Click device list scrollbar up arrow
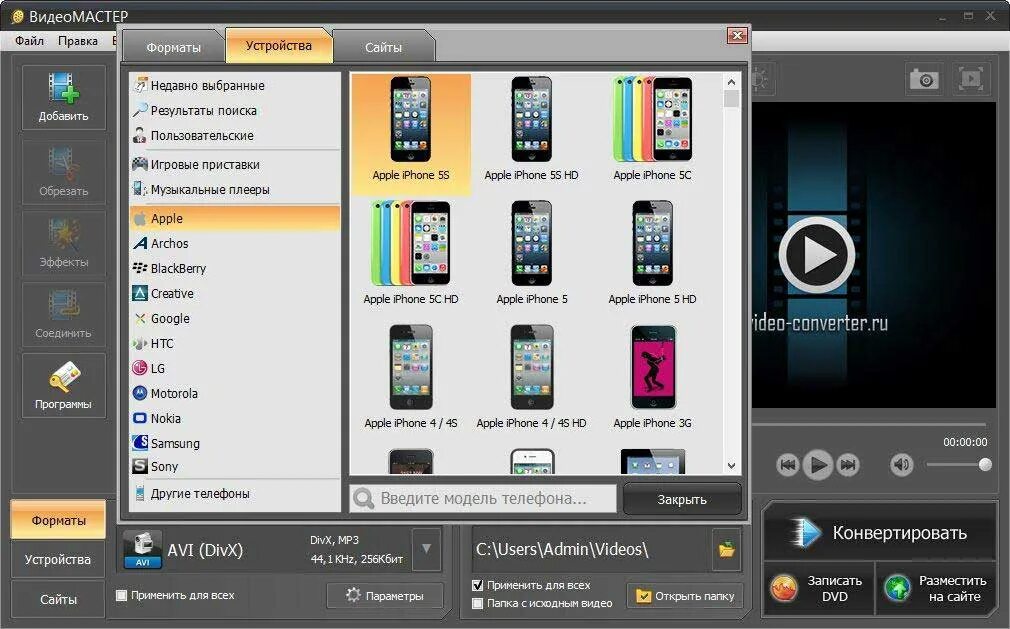The width and height of the screenshot is (1010, 629). pos(731,82)
